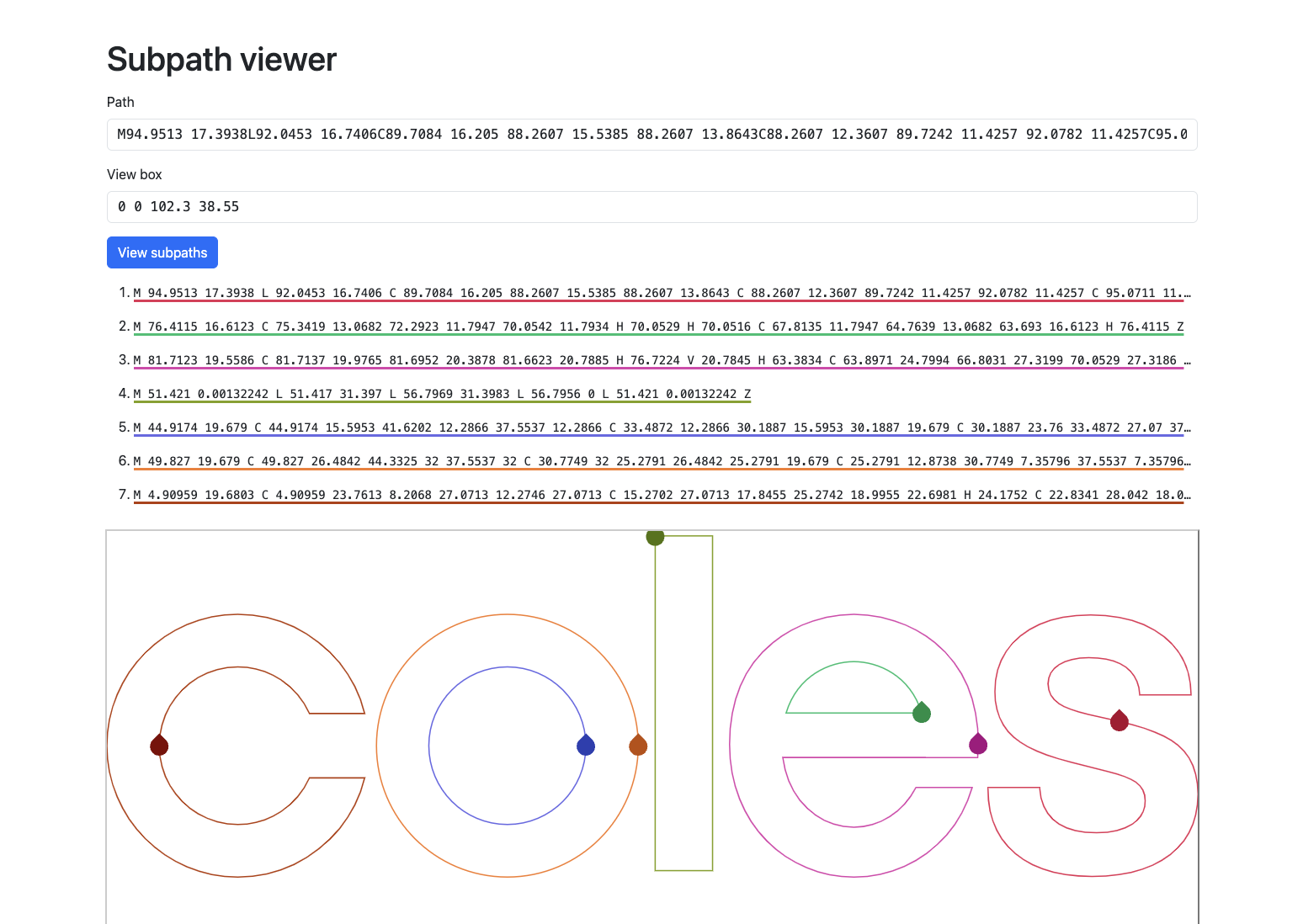Focus the View box input field
Screen dimensions: 1303x924
(651, 207)
